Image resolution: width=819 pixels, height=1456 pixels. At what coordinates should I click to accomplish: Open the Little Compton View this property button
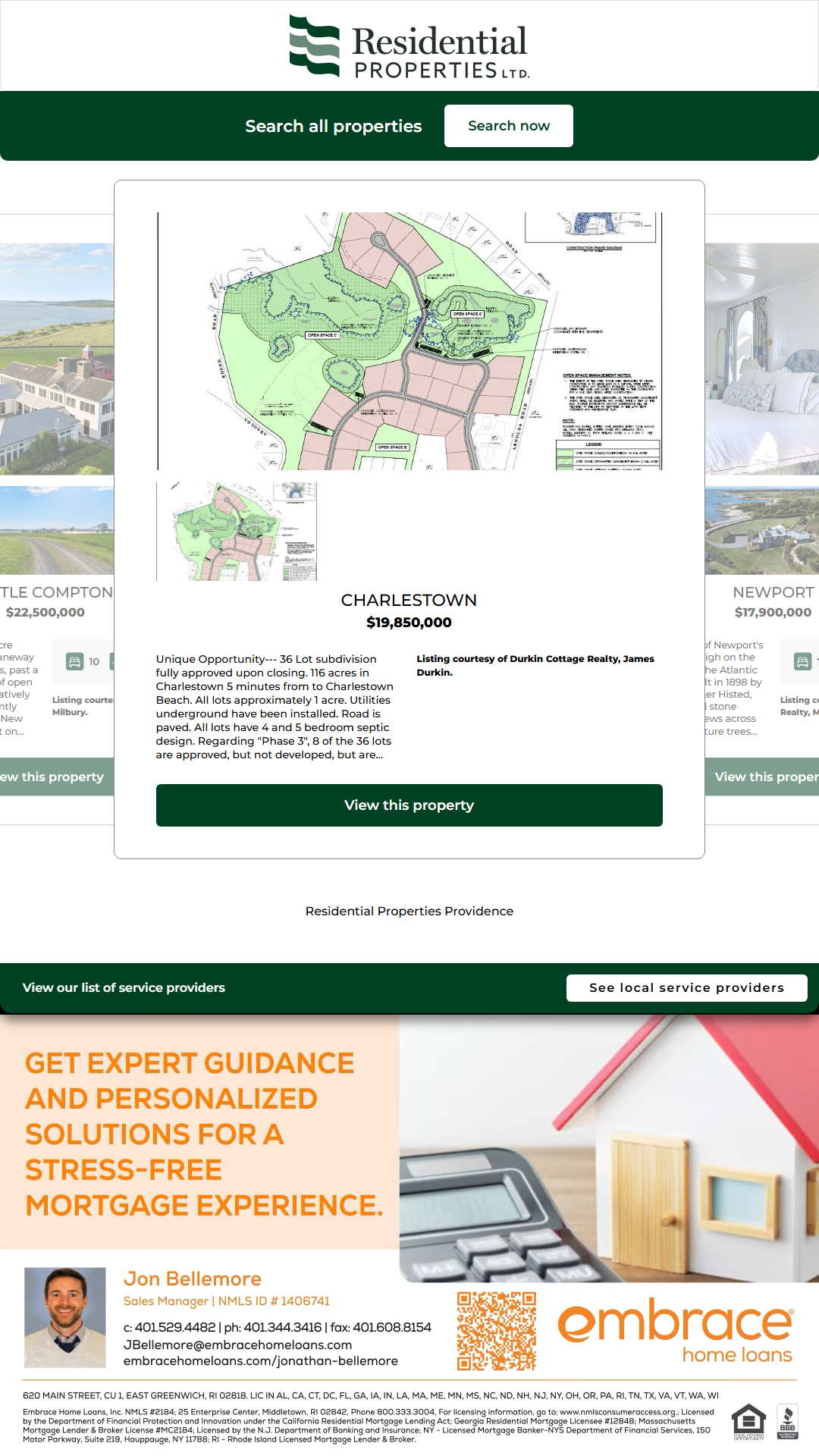coord(55,777)
